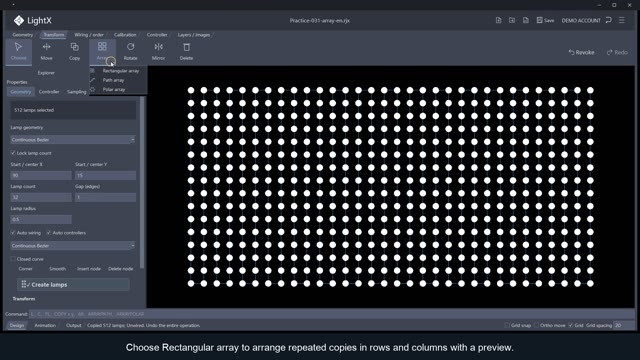Open the Controller ribbon tab
Image resolution: width=640 pixels, height=360 pixels.
157,35
